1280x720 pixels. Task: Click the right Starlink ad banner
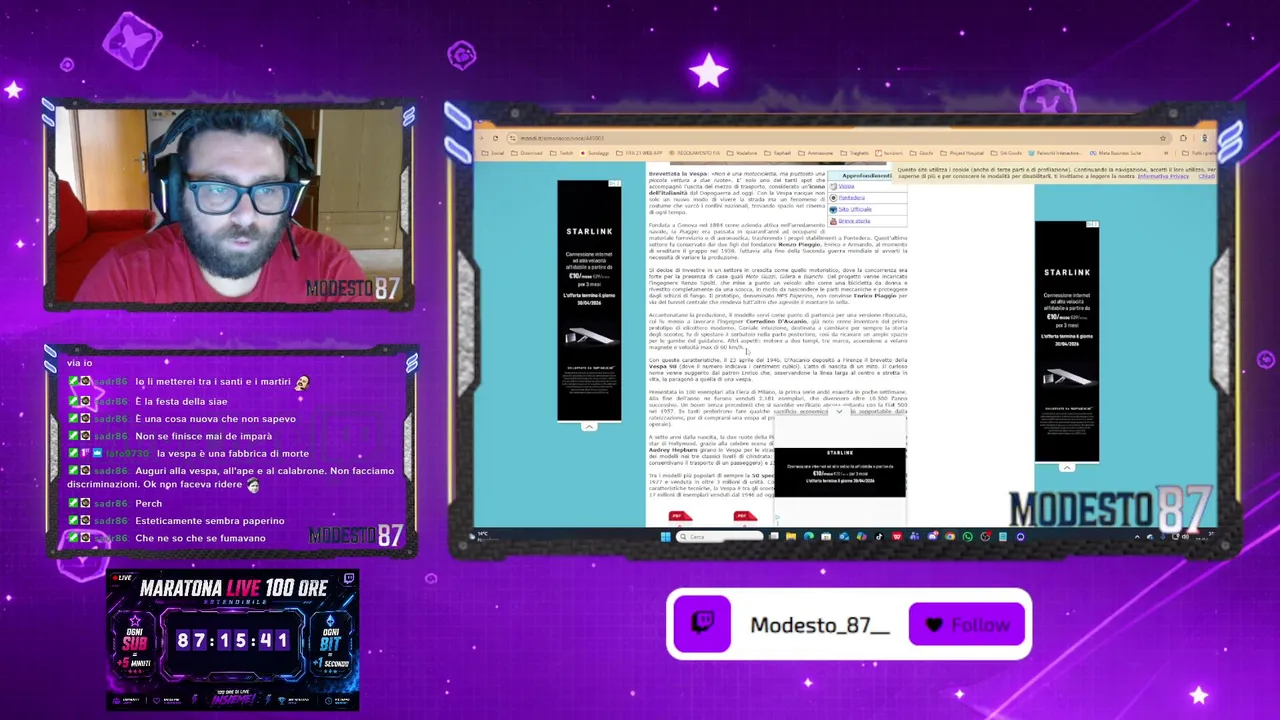[1067, 342]
